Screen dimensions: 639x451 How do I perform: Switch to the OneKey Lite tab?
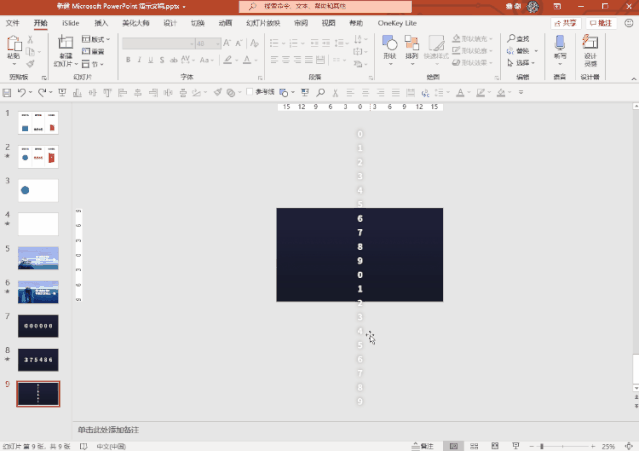coord(397,23)
